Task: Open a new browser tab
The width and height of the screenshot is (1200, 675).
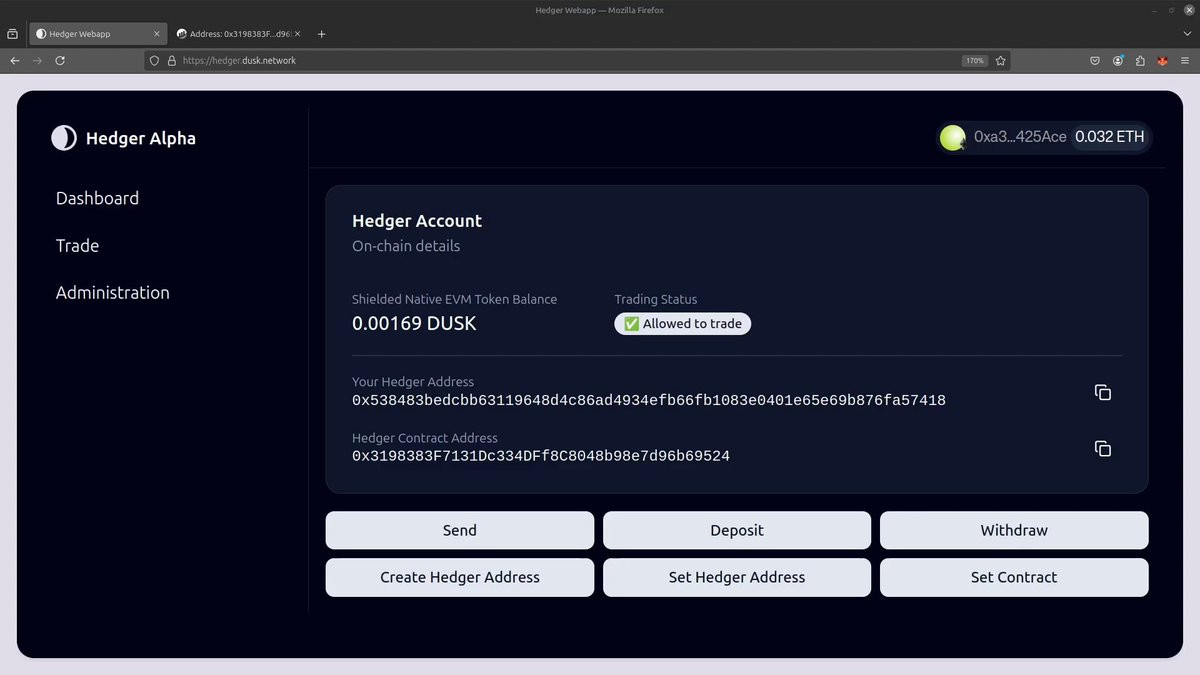Action: pyautogui.click(x=321, y=34)
